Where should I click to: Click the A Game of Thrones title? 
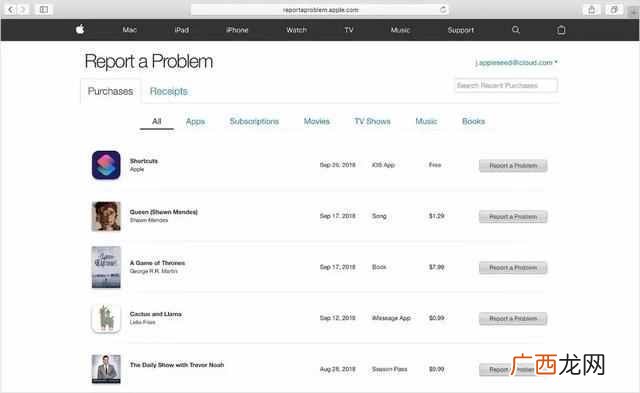[x=158, y=263]
